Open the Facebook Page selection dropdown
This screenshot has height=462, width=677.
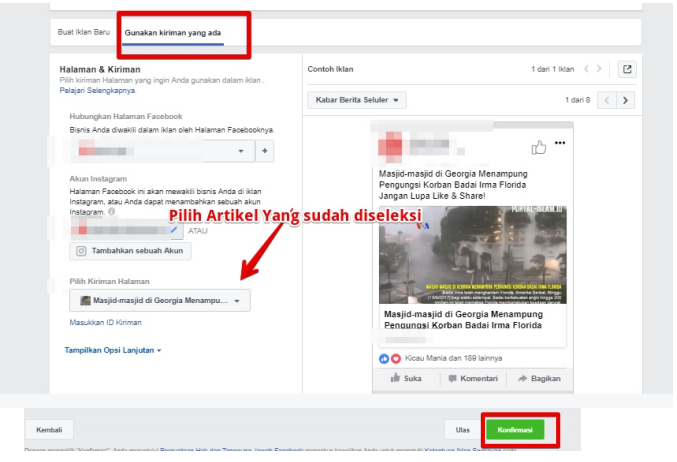pos(162,151)
